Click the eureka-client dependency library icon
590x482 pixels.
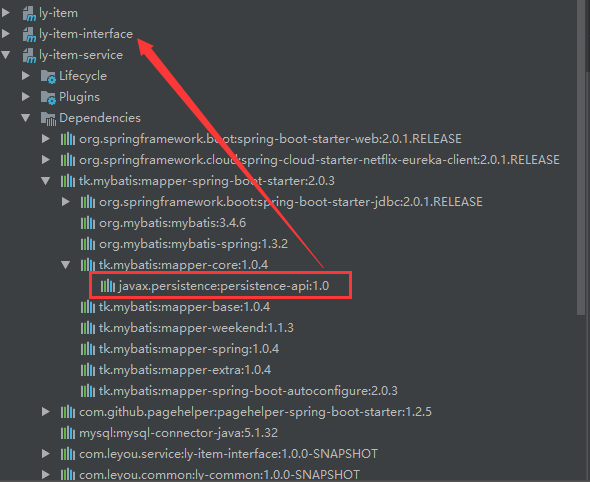[68, 160]
